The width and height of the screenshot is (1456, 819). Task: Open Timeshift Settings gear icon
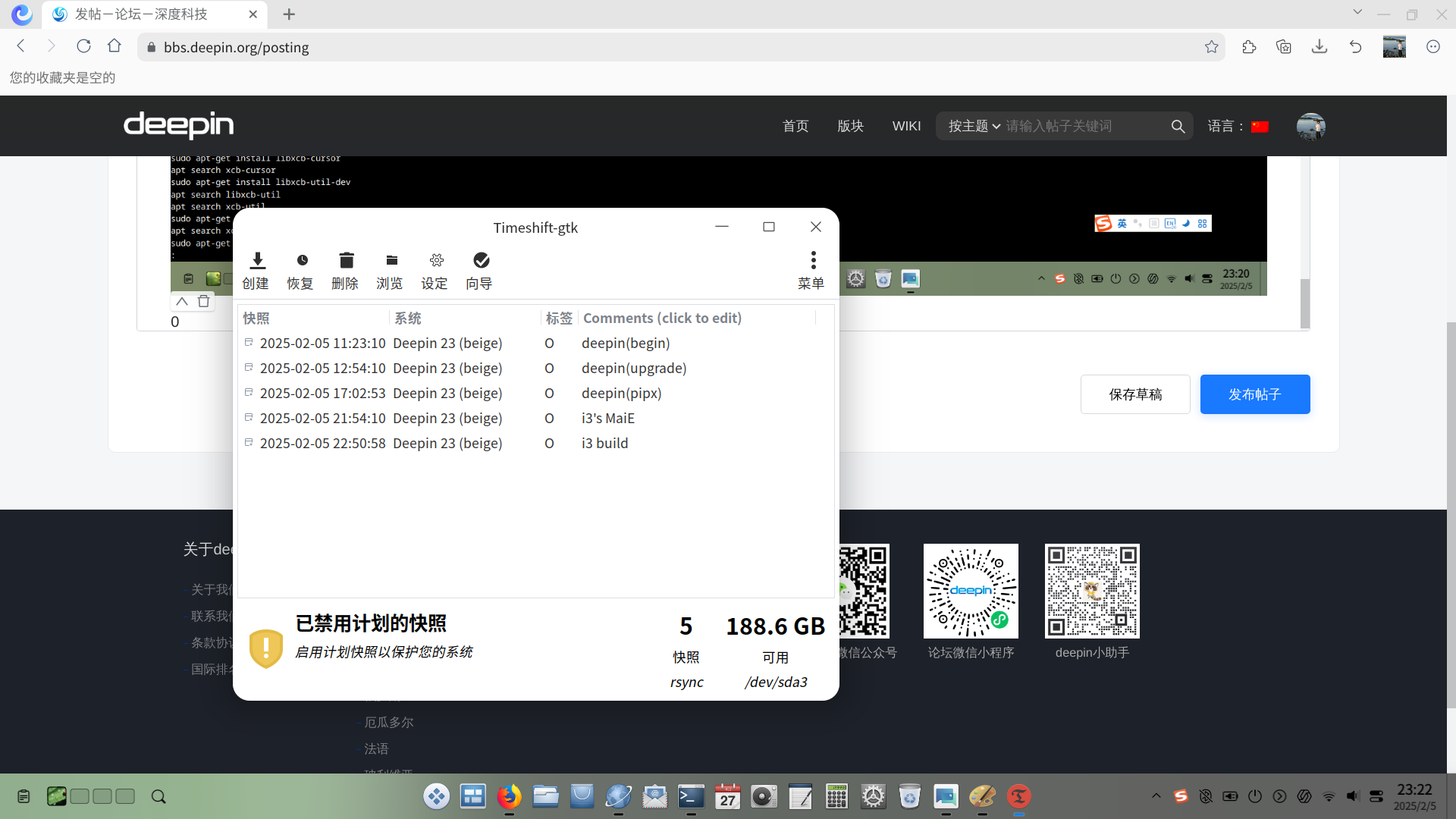click(x=436, y=261)
